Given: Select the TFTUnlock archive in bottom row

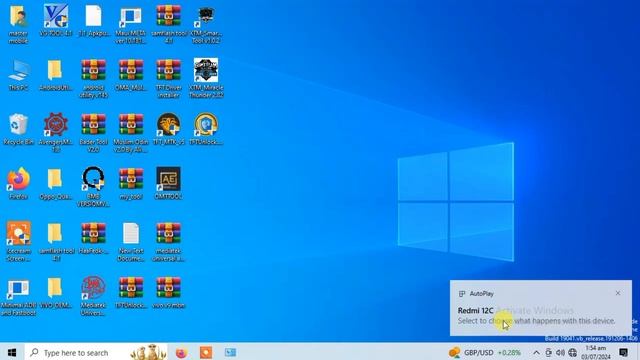Looking at the screenshot, I should coord(131,288).
